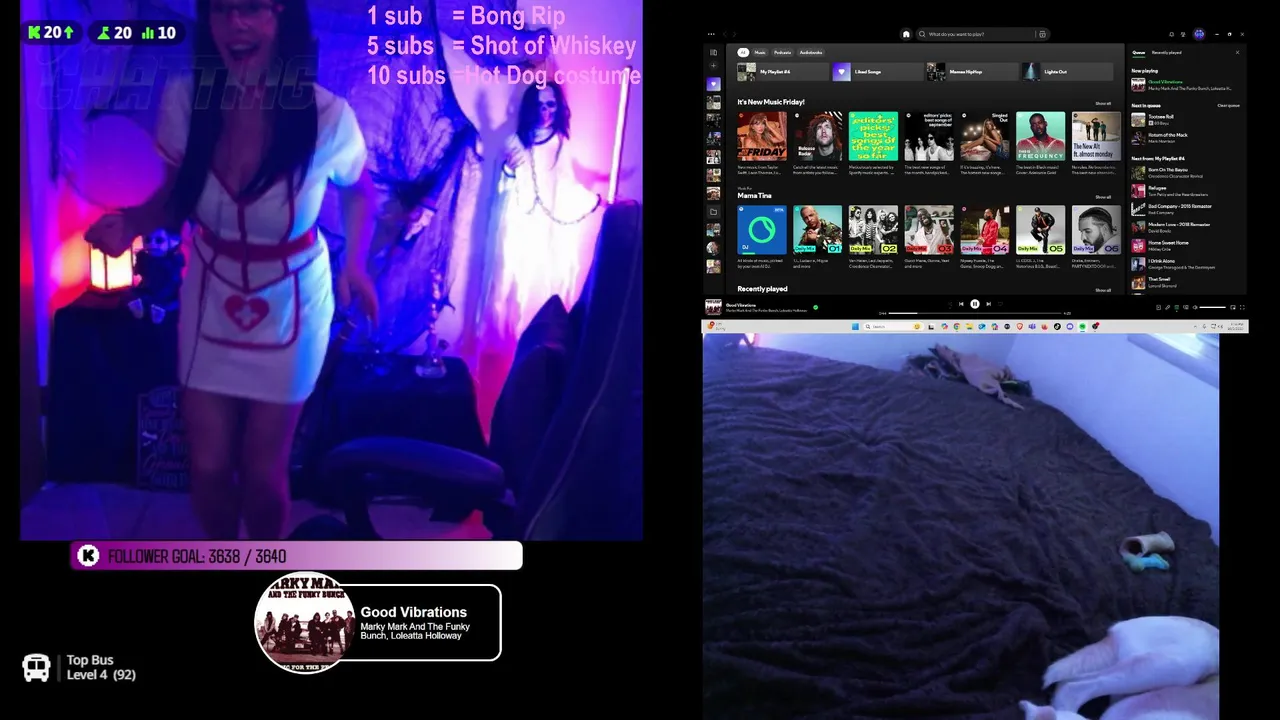Select Return of the Mack in queue
This screenshot has width=1280, height=720.
point(1186,138)
